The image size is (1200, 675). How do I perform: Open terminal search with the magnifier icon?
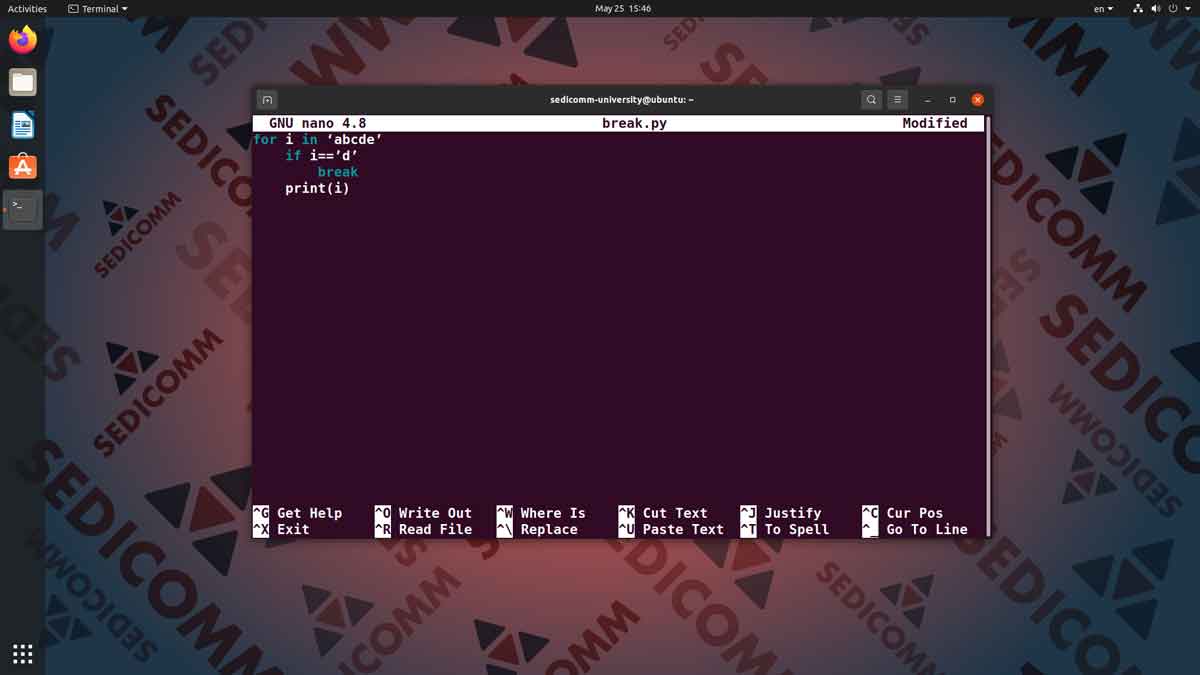pyautogui.click(x=871, y=99)
